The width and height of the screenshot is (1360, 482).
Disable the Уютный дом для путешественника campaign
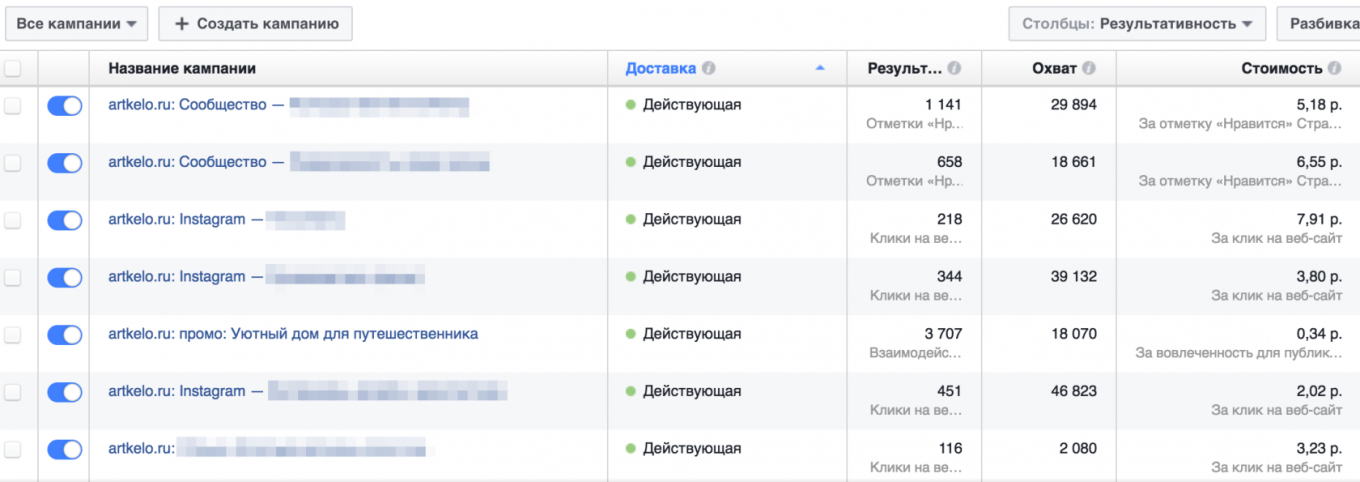(65, 335)
